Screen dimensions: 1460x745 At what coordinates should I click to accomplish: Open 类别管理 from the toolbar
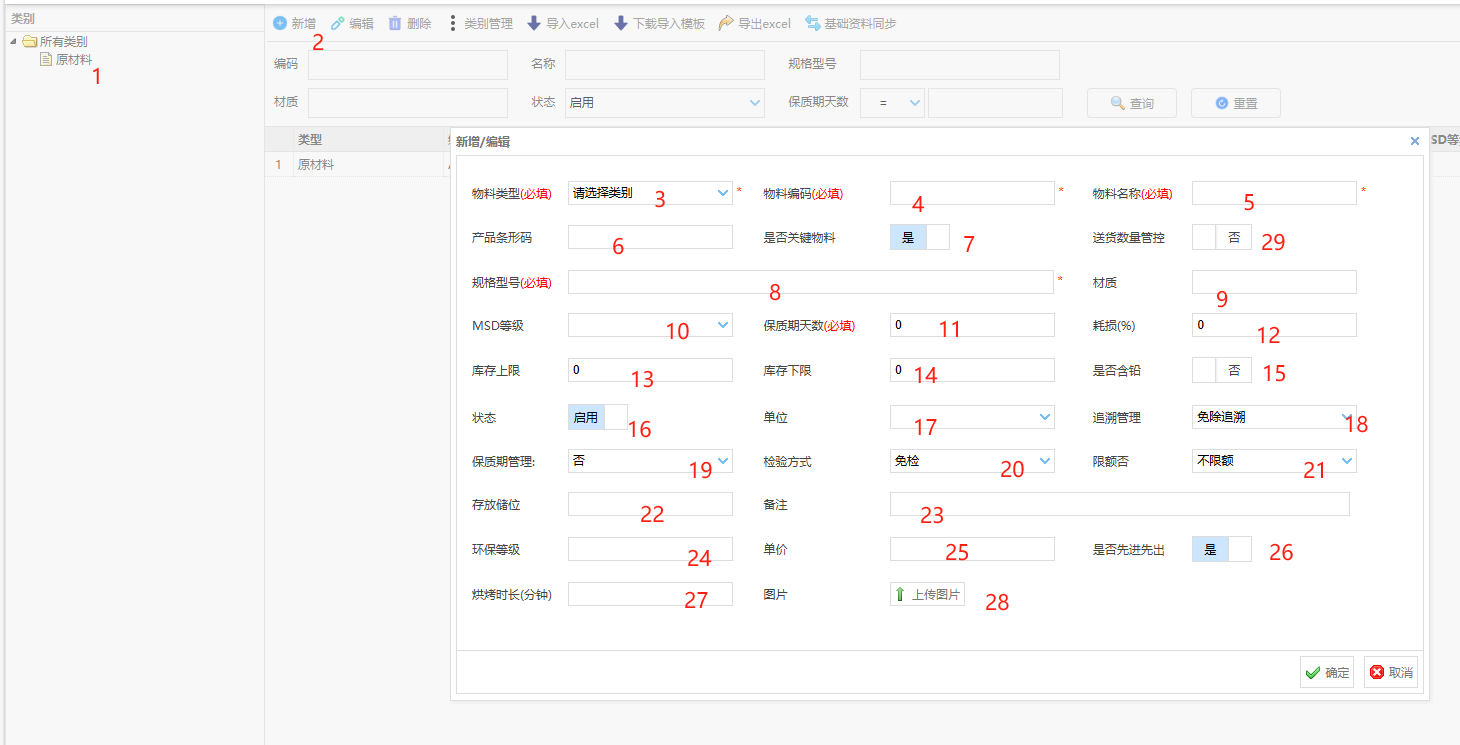point(480,23)
